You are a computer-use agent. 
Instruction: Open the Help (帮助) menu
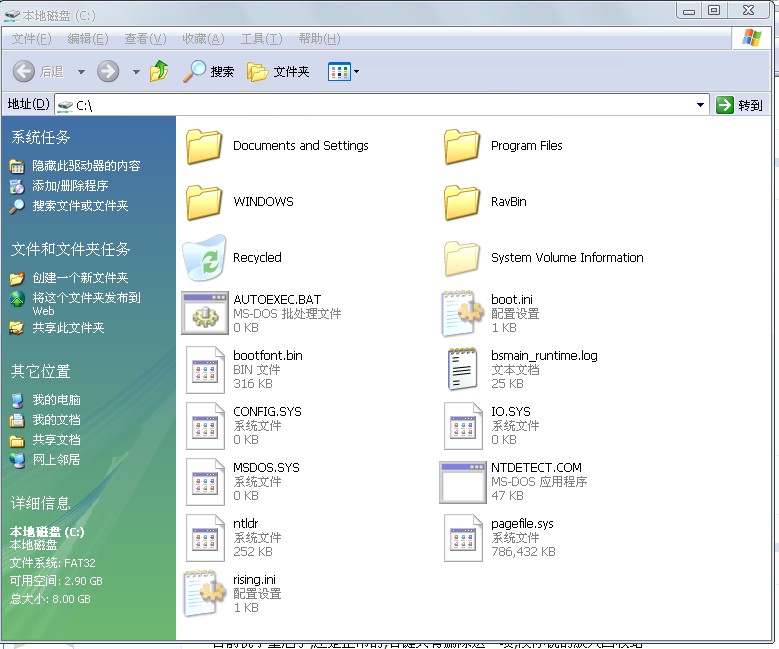(319, 38)
